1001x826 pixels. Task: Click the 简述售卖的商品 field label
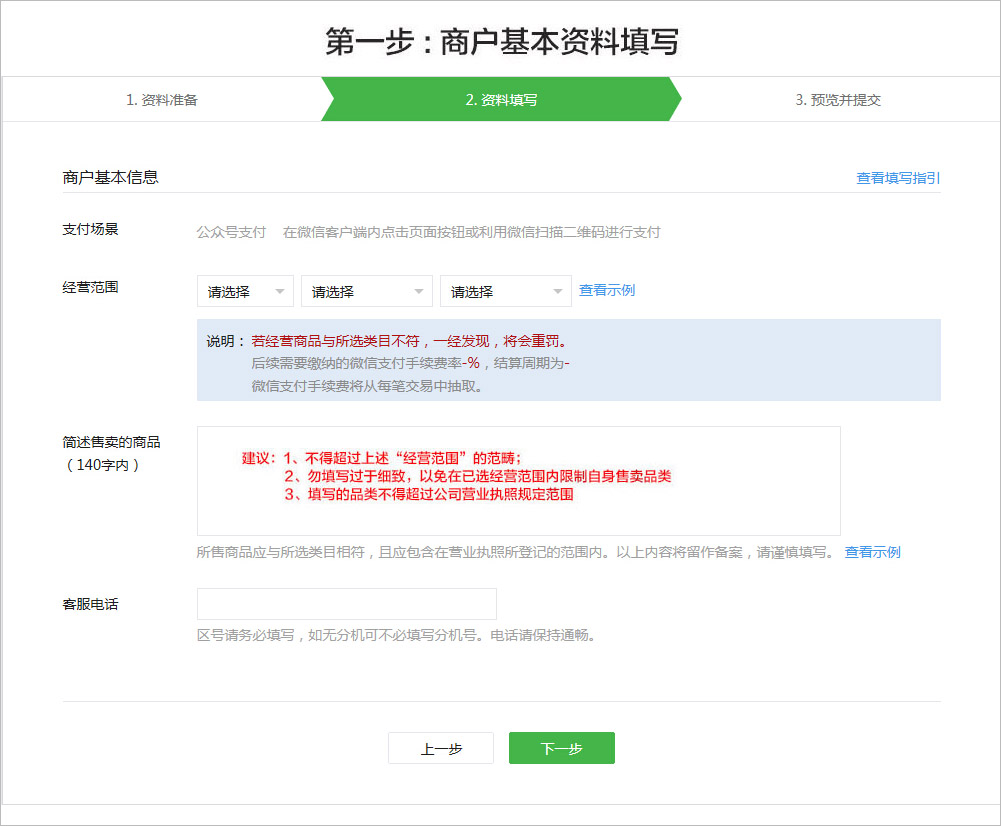111,442
